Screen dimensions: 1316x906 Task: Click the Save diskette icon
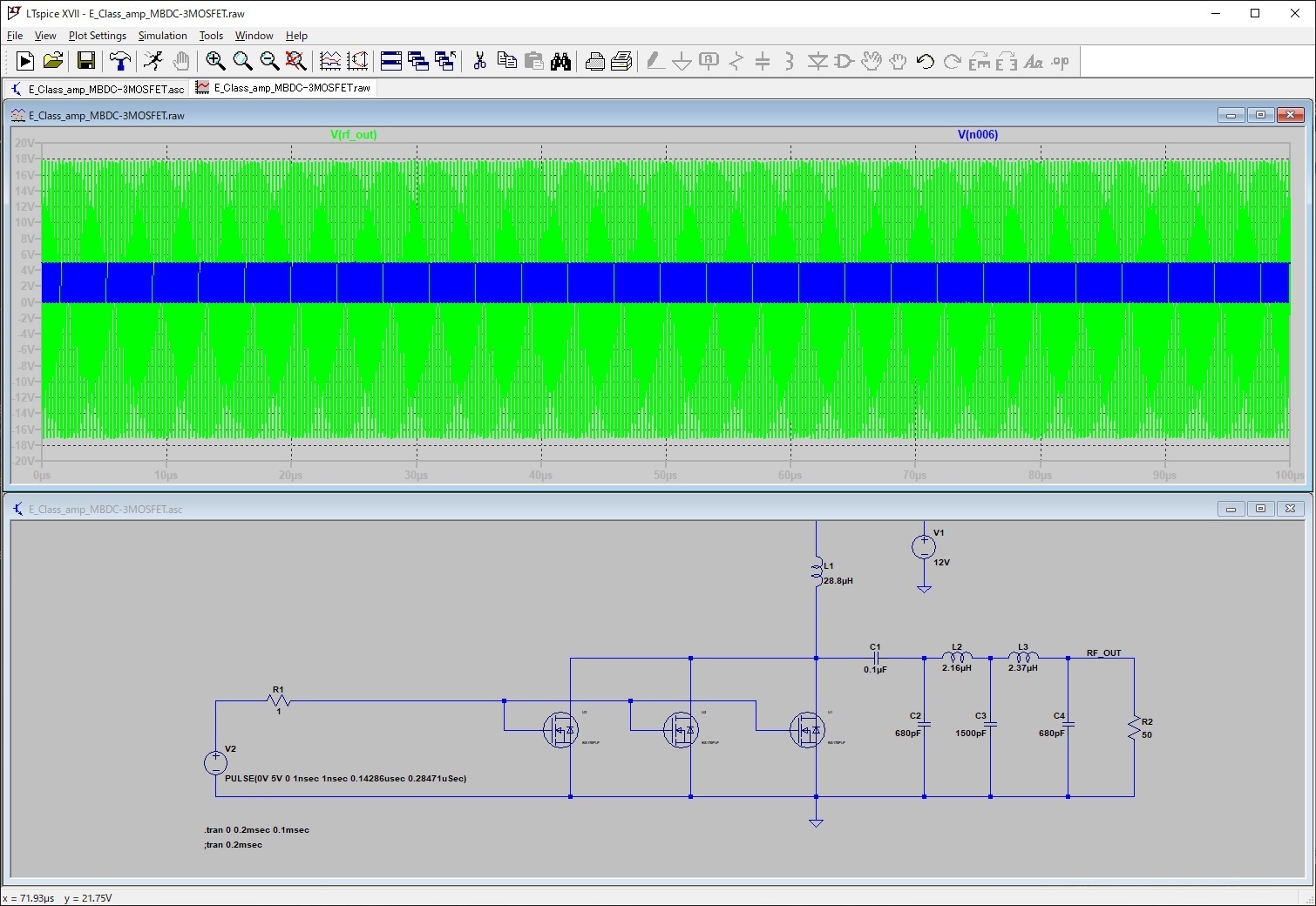click(86, 61)
